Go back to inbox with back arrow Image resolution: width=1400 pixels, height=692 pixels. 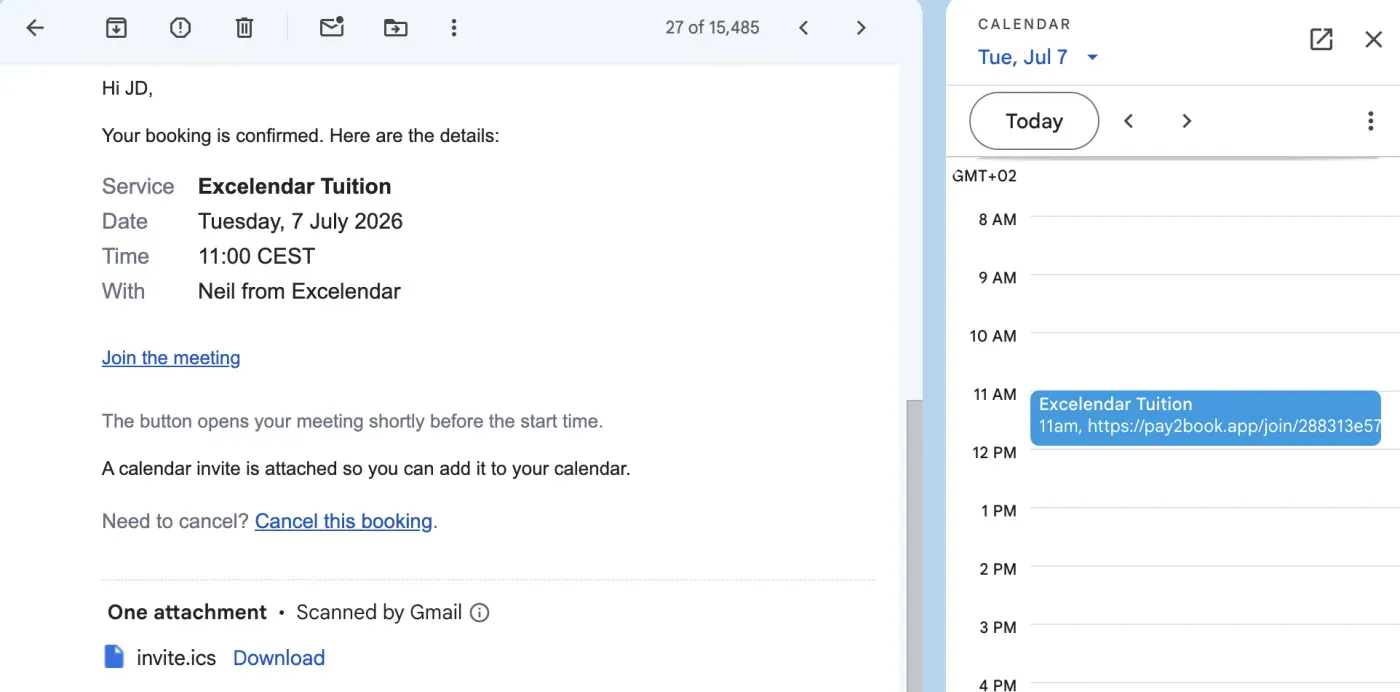pos(35,28)
